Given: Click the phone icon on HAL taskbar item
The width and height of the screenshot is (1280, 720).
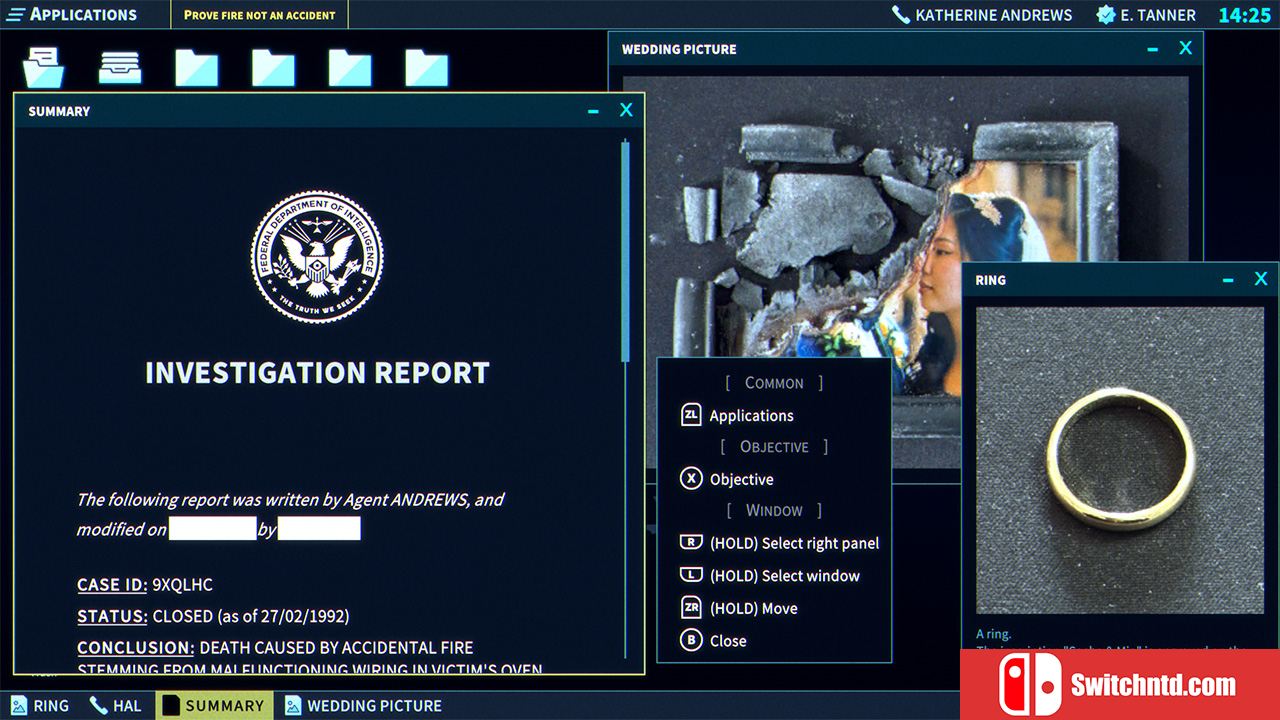Looking at the screenshot, I should click(x=98, y=705).
